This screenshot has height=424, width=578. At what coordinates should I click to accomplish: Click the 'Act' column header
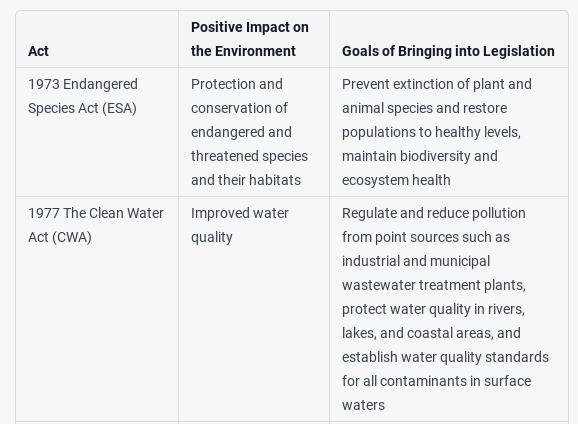pyautogui.click(x=38, y=51)
